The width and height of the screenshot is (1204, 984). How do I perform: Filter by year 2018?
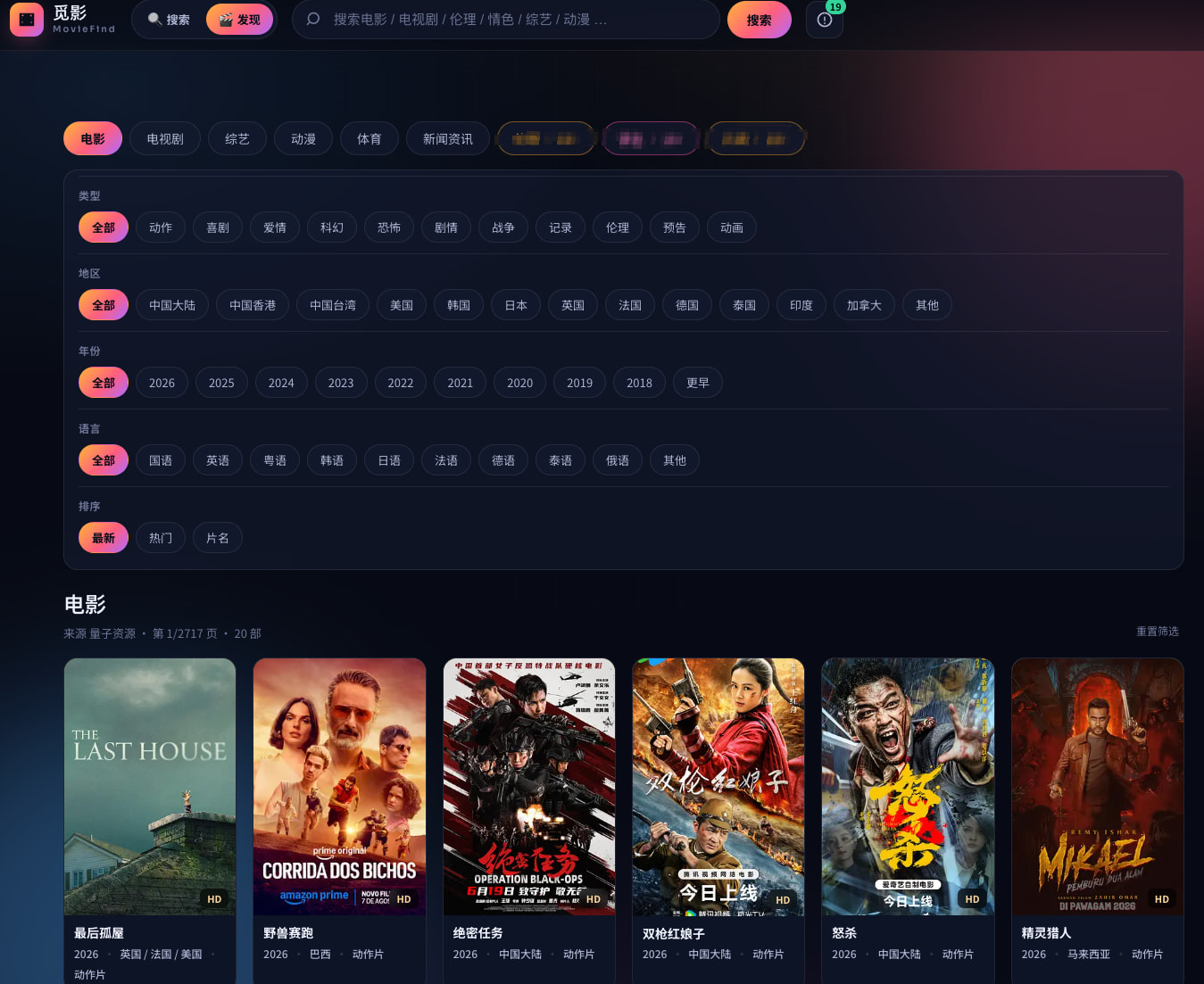pos(639,383)
